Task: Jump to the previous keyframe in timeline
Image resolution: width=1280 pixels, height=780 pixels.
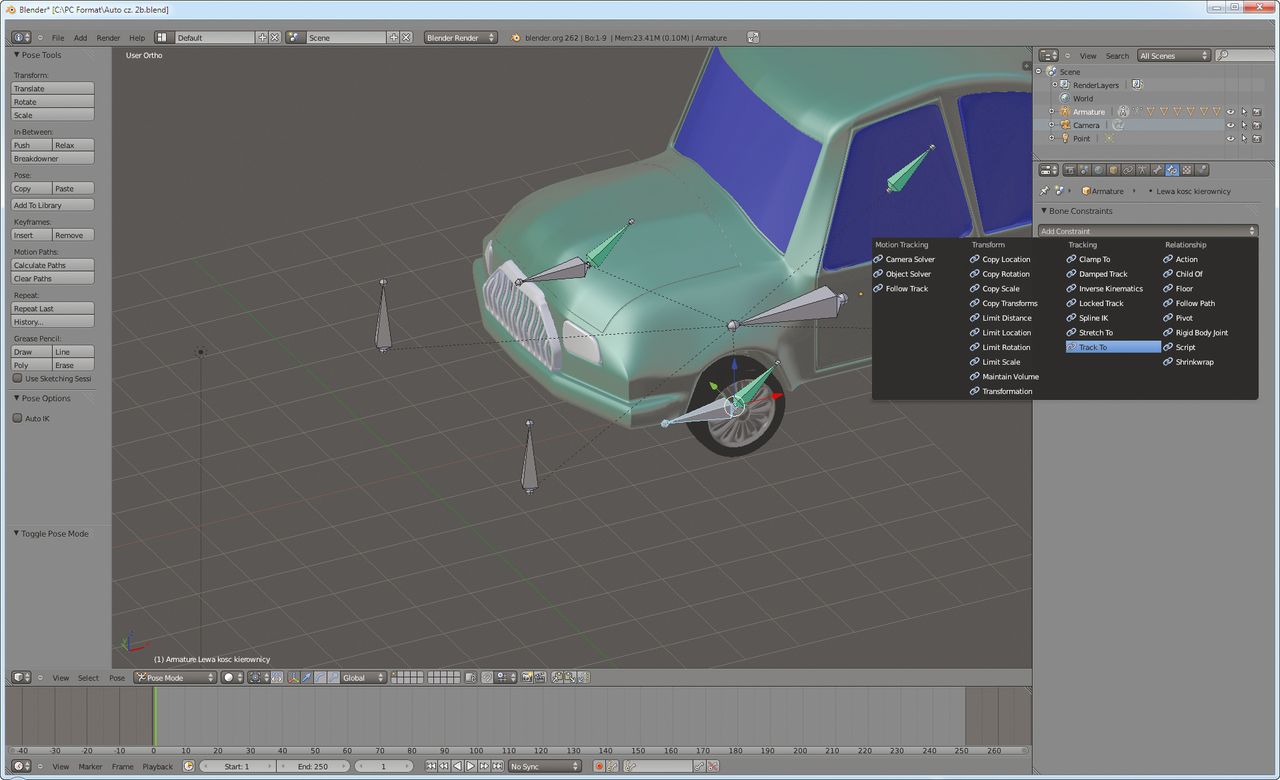Action: click(x=444, y=766)
